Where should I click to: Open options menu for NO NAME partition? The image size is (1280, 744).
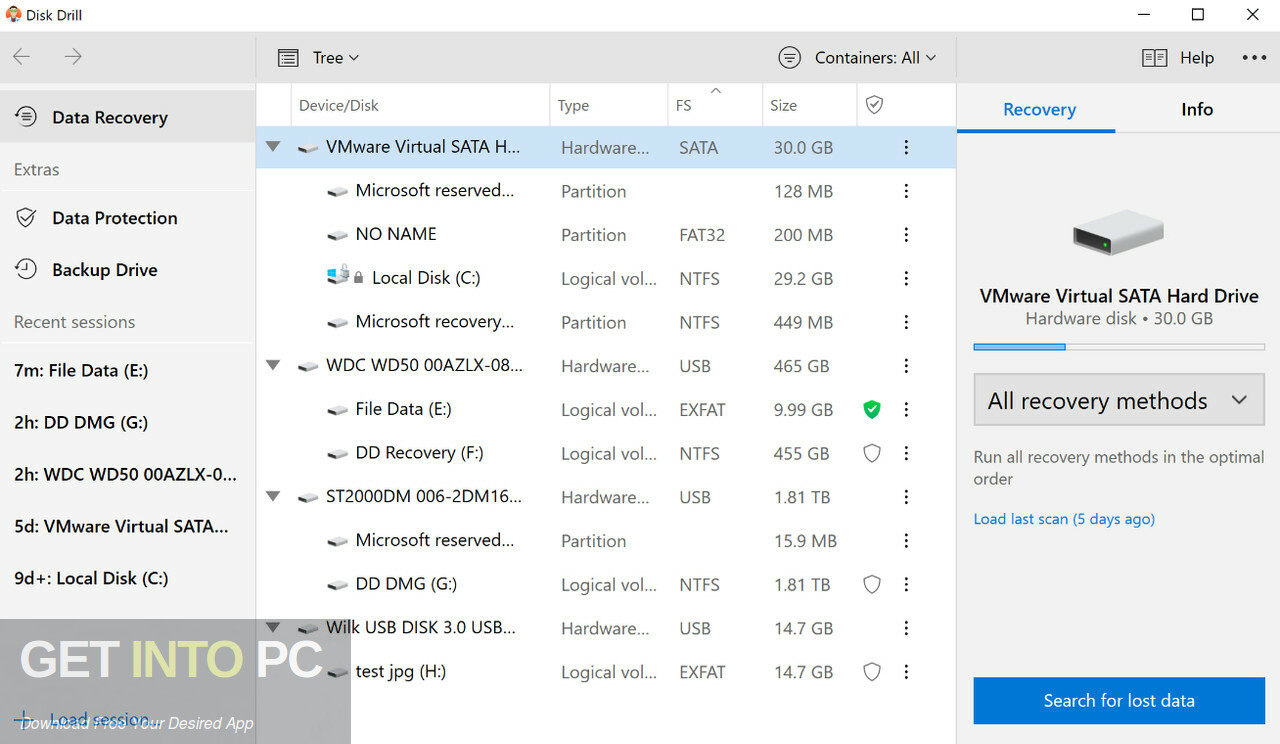(906, 235)
